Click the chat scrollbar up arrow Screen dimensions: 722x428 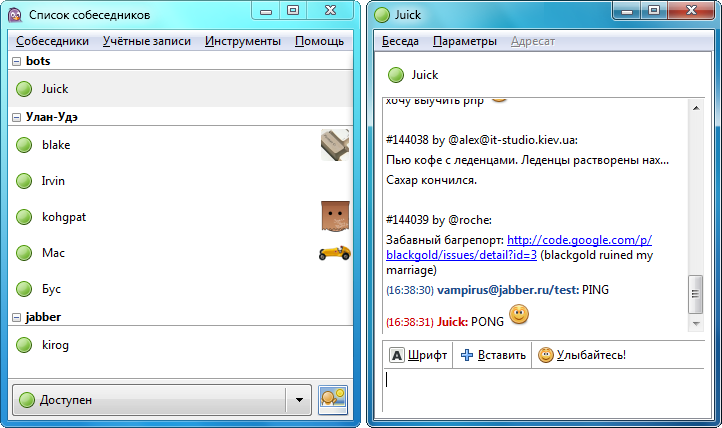point(696,108)
